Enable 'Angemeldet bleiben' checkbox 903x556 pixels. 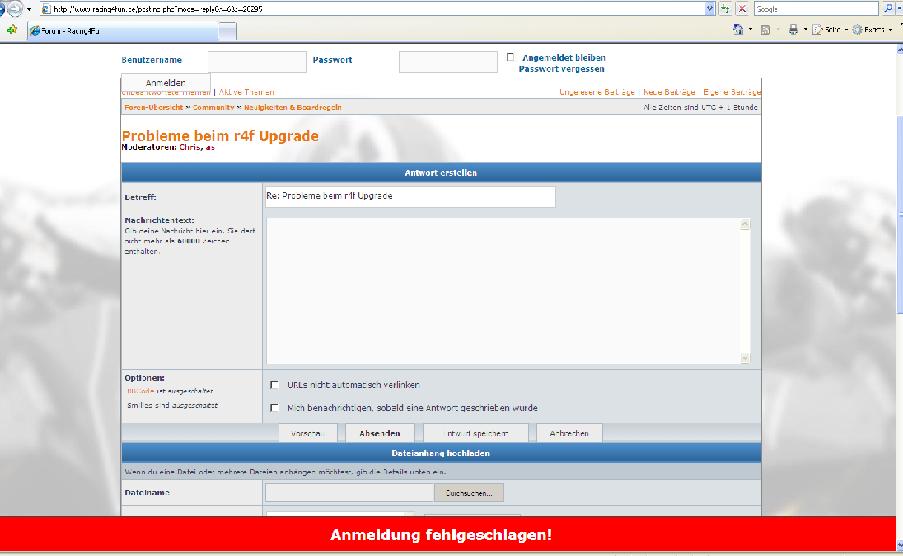(x=511, y=58)
